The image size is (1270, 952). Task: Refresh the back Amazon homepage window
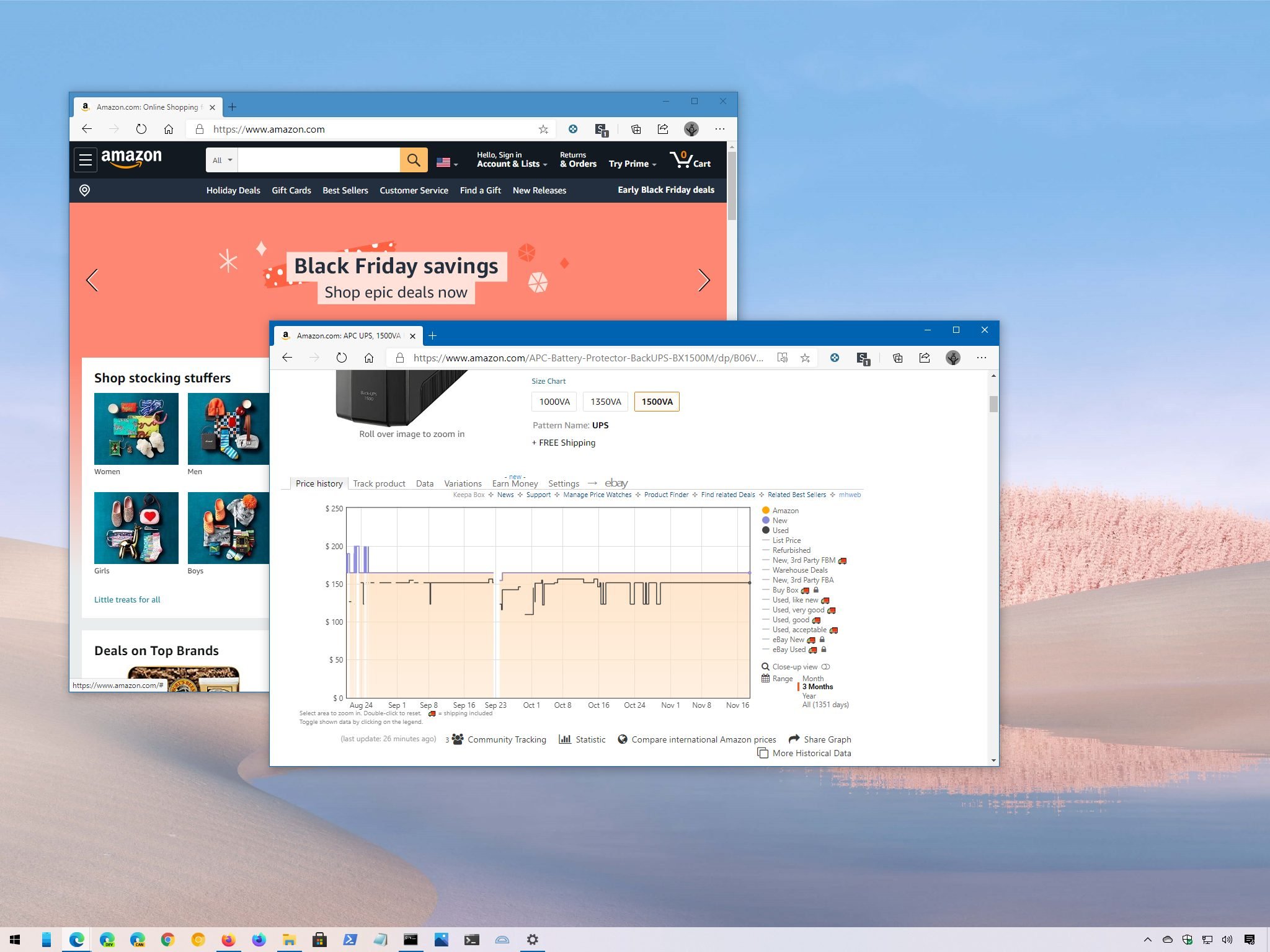point(141,129)
